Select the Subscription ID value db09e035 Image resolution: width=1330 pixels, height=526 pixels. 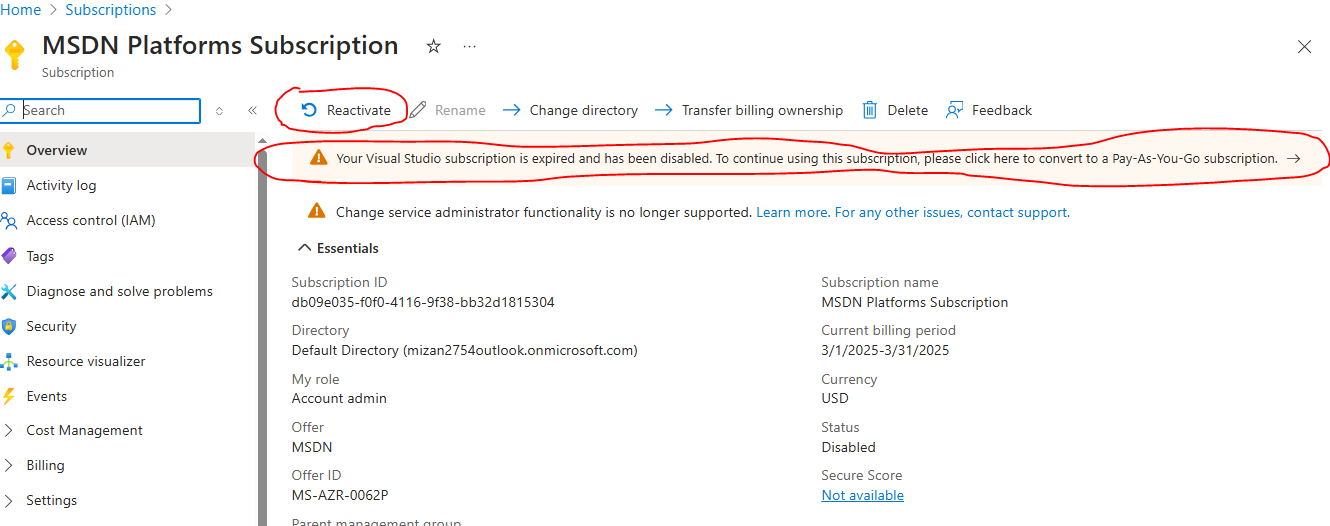(423, 302)
